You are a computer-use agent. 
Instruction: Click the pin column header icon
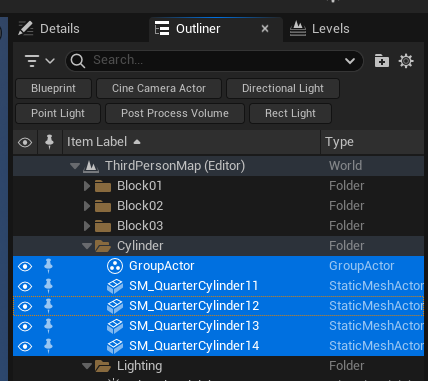tap(49, 142)
